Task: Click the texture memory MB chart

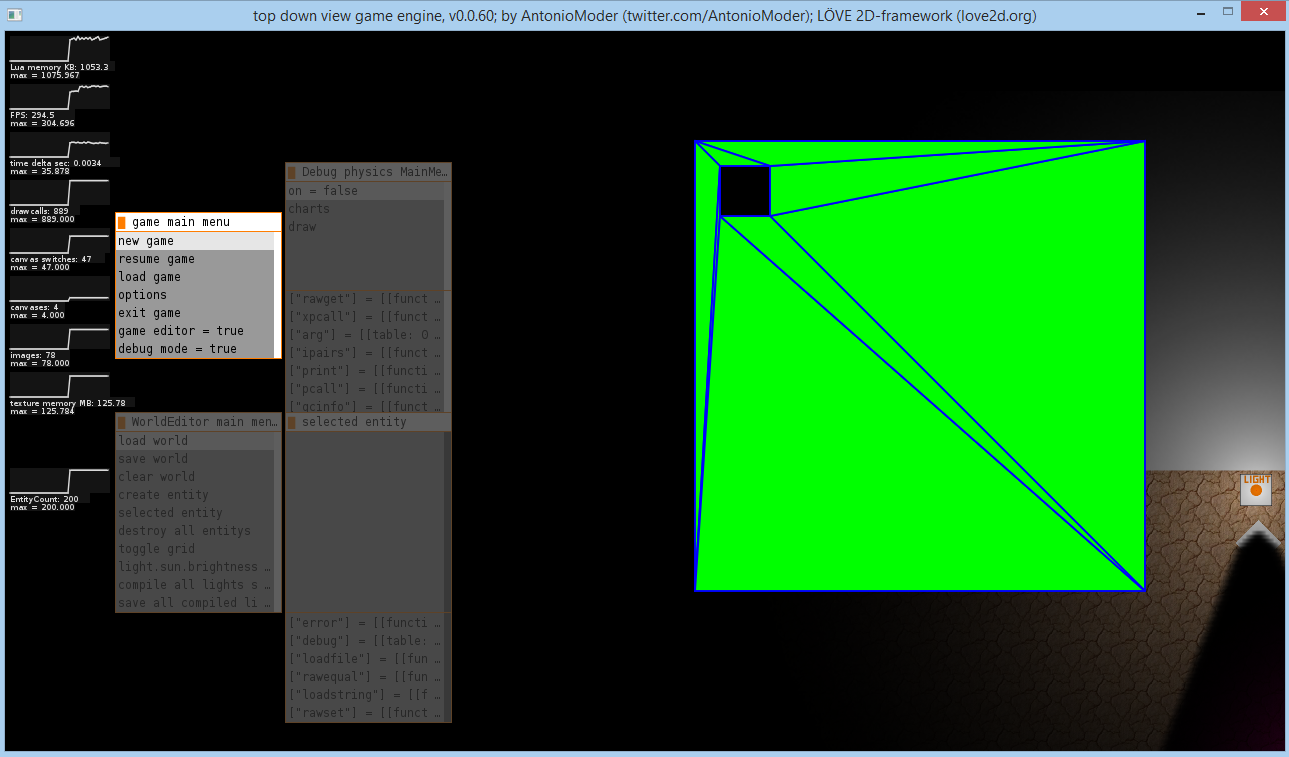Action: [x=60, y=384]
